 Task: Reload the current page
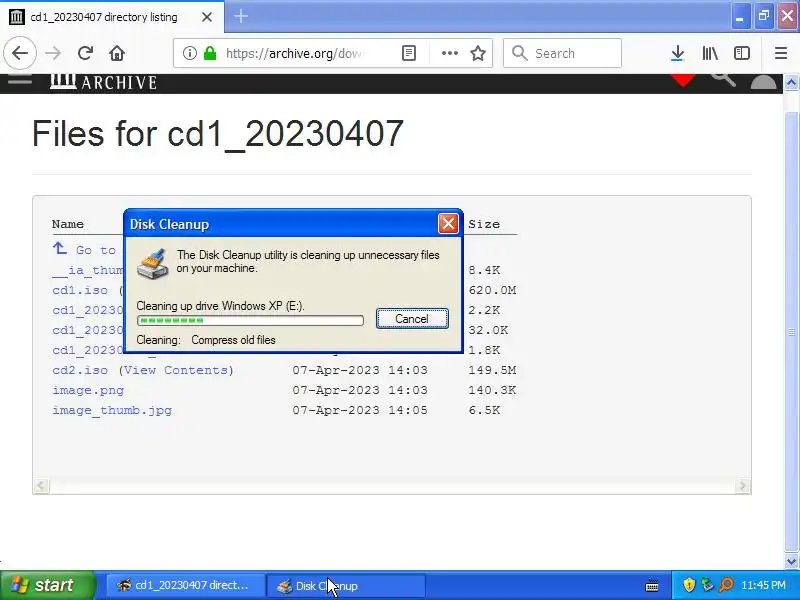pos(85,53)
